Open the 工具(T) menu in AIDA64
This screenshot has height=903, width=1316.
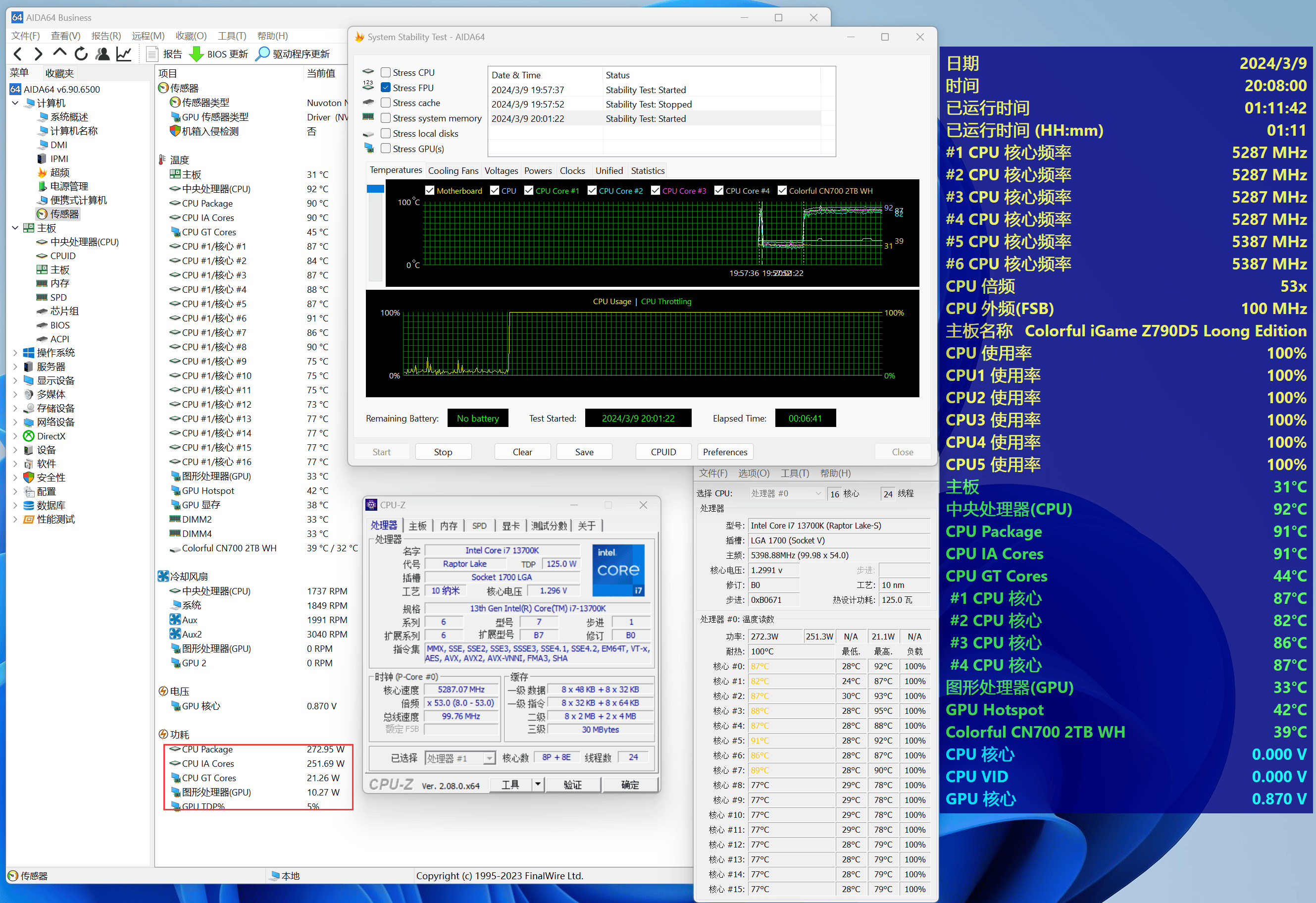coord(232,36)
